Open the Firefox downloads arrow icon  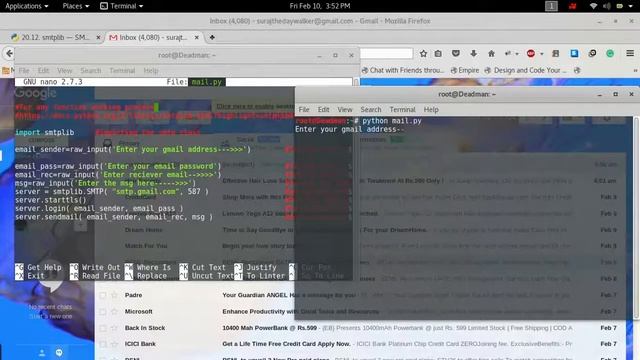click(473, 53)
